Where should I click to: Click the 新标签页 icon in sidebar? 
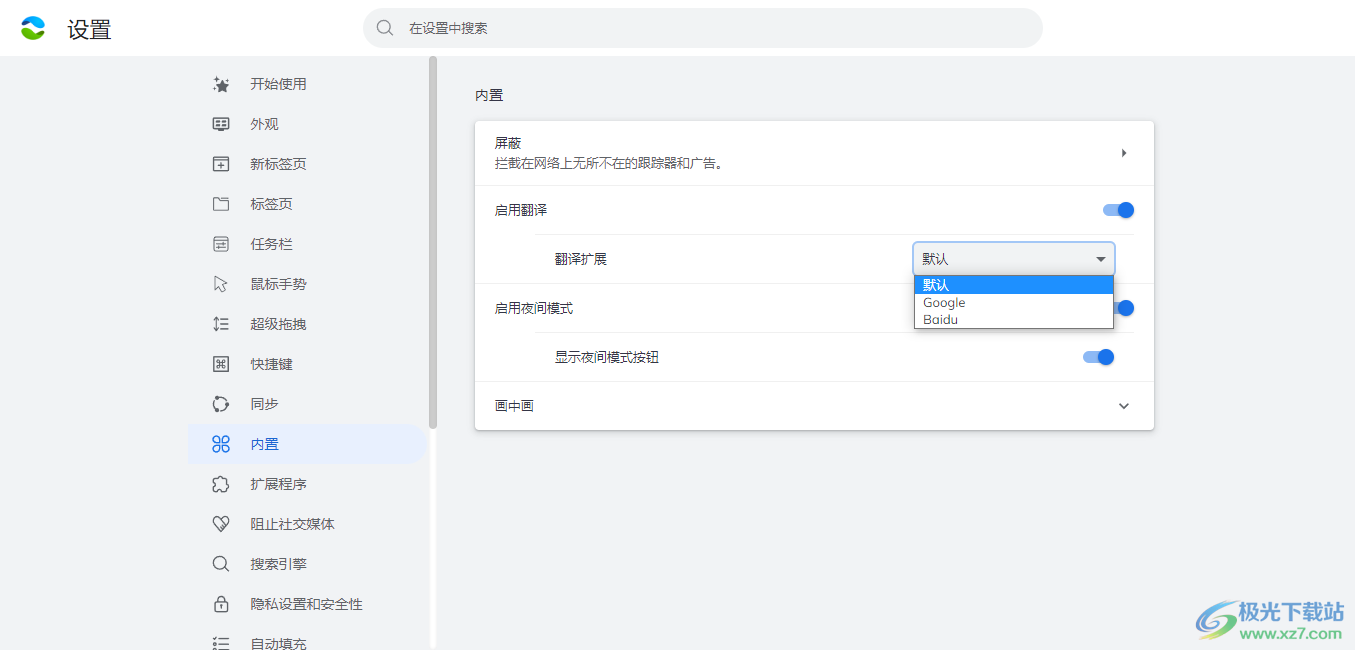pyautogui.click(x=221, y=164)
